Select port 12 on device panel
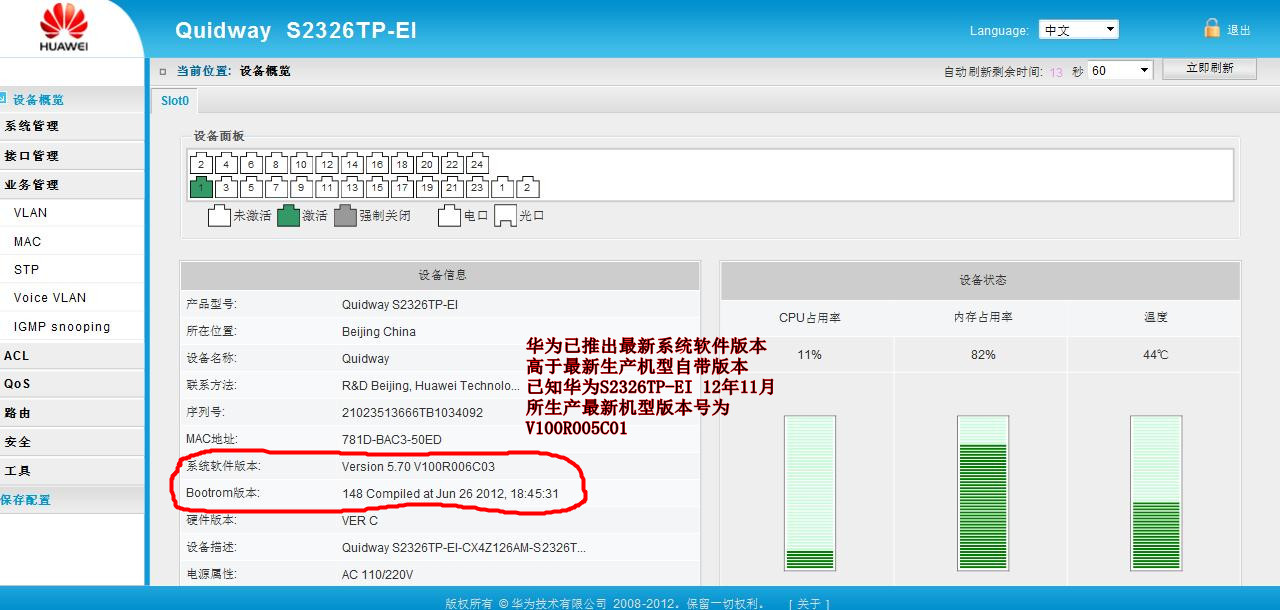 click(x=326, y=164)
